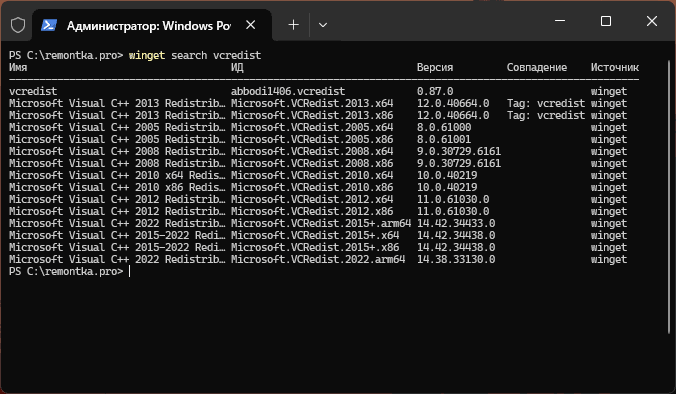The image size is (676, 394).
Task: Click ID 'Microsoft.VCRedist.2005.x64'
Action: tap(312, 128)
